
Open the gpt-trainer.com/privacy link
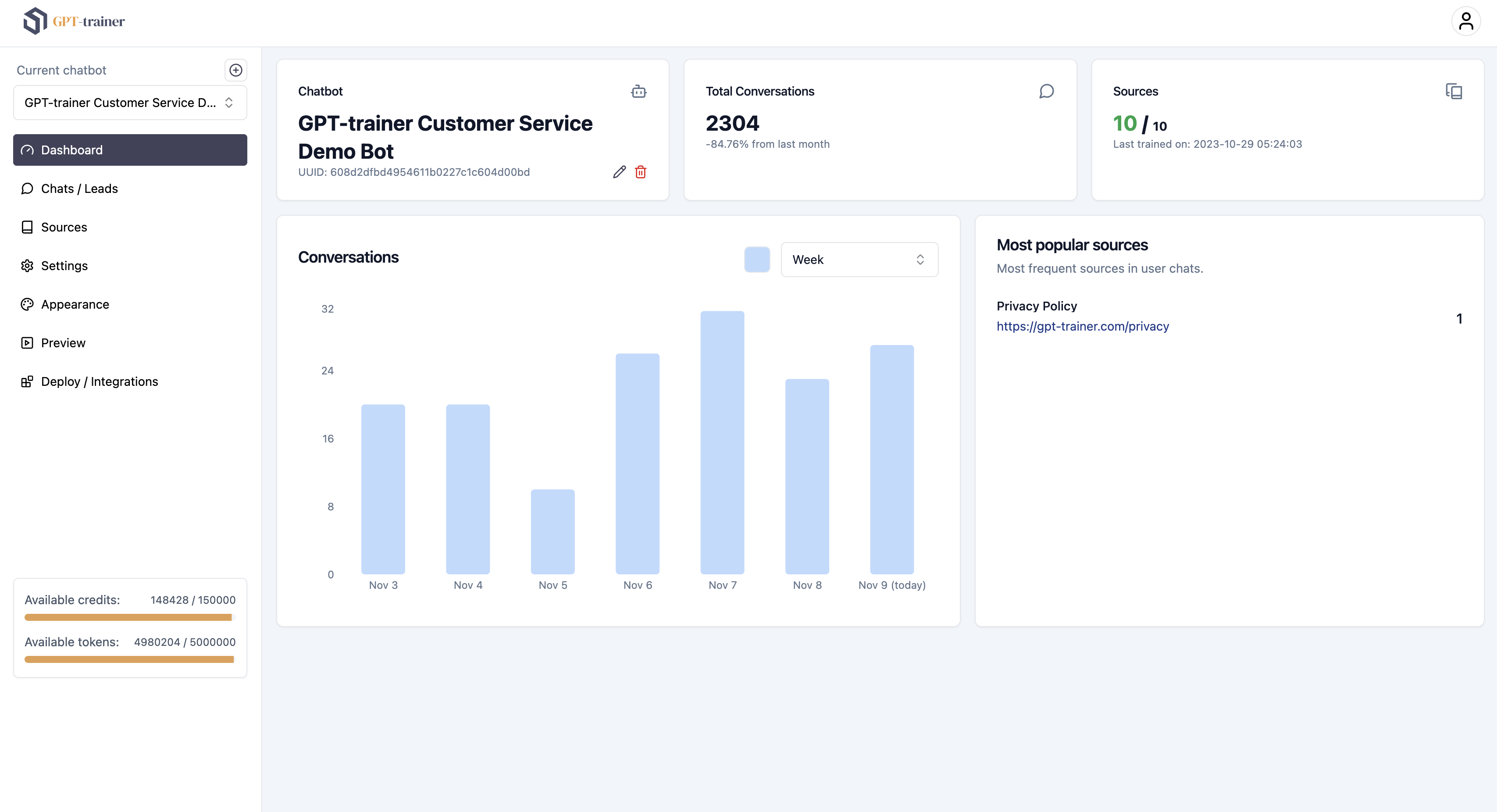click(x=1082, y=326)
